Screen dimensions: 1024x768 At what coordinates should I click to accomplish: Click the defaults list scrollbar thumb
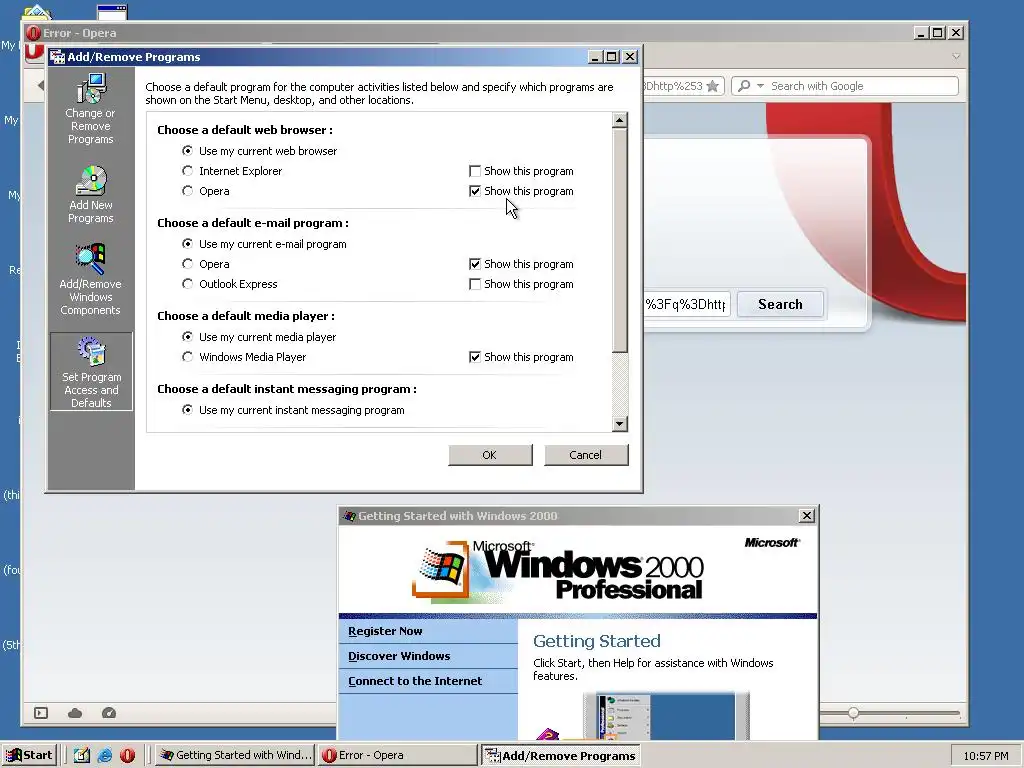point(620,240)
